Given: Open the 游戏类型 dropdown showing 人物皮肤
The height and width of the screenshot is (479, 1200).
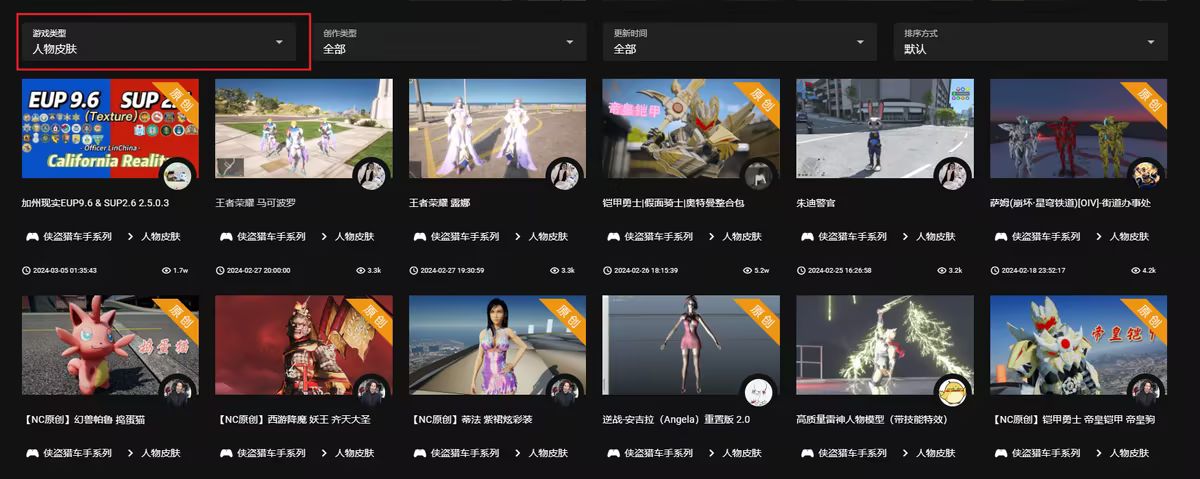Looking at the screenshot, I should 160,42.
